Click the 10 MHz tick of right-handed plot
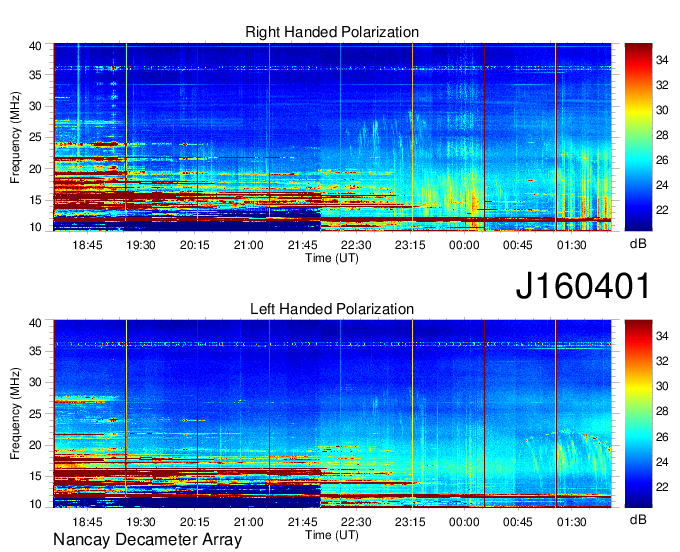 pos(35,227)
